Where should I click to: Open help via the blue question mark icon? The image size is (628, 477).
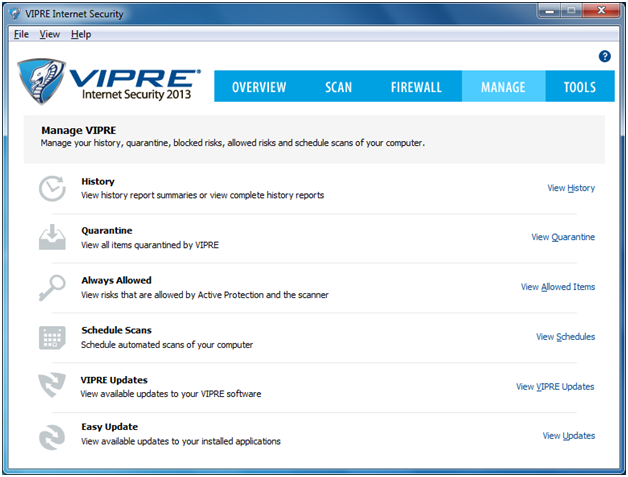[x=604, y=56]
